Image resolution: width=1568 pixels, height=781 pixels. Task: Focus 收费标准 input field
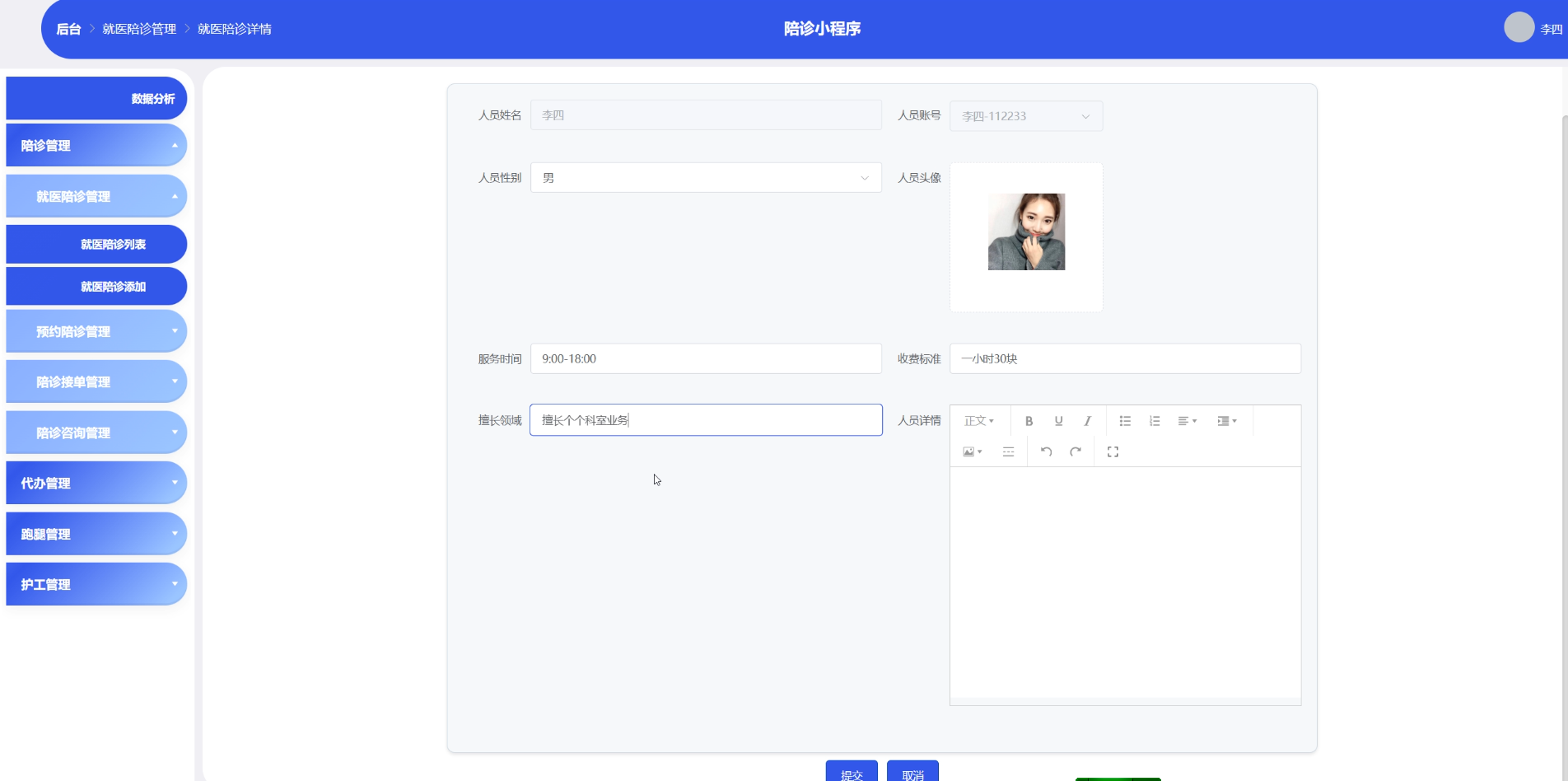pos(1125,358)
